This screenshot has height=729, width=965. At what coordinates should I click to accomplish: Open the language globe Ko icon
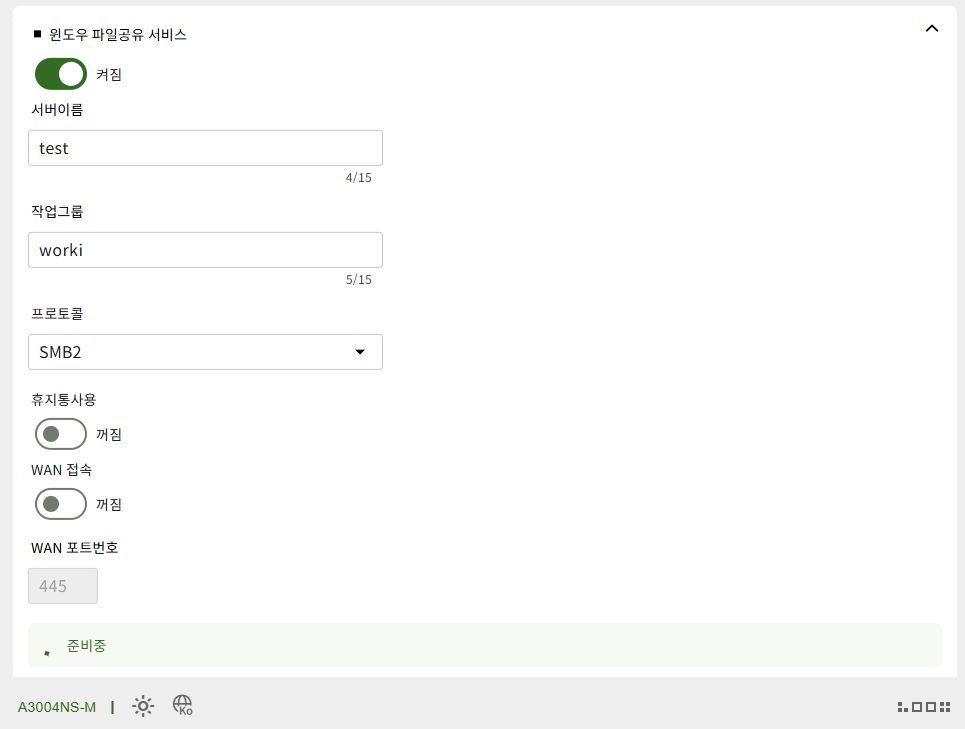pos(183,705)
